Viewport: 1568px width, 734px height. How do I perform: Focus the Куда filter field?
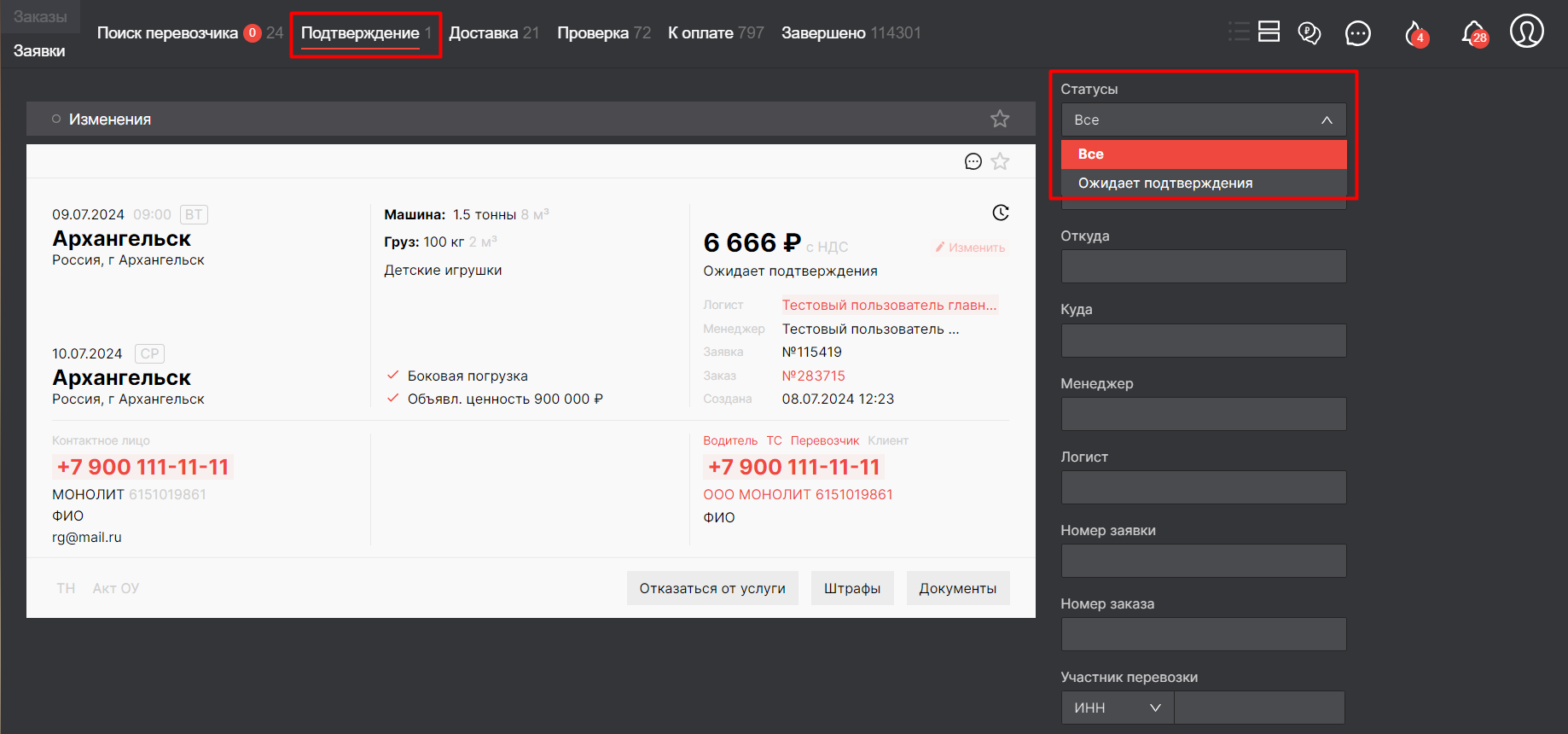pyautogui.click(x=1204, y=341)
